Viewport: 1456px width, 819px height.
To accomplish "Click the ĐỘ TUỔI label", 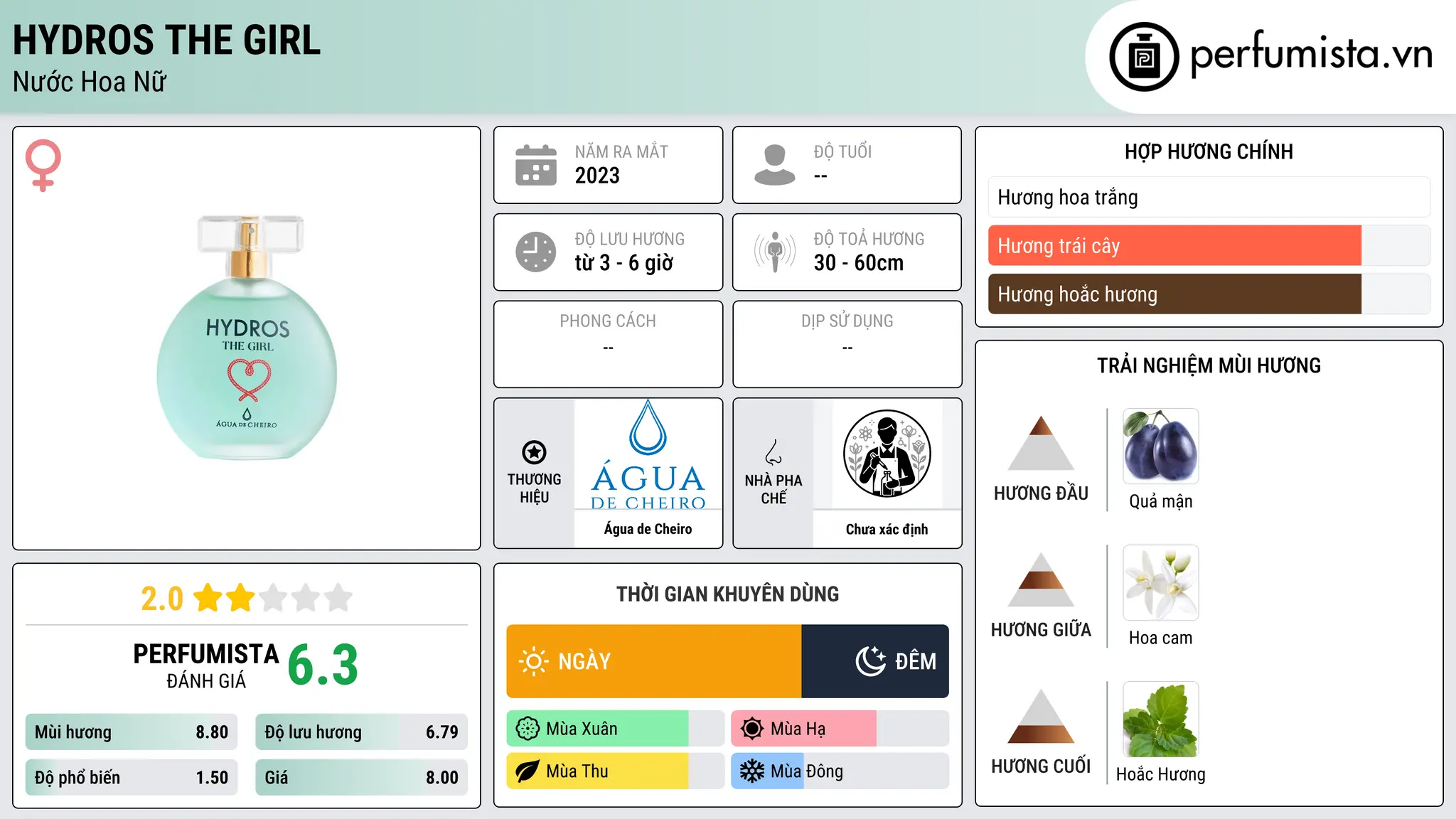I will click(842, 151).
